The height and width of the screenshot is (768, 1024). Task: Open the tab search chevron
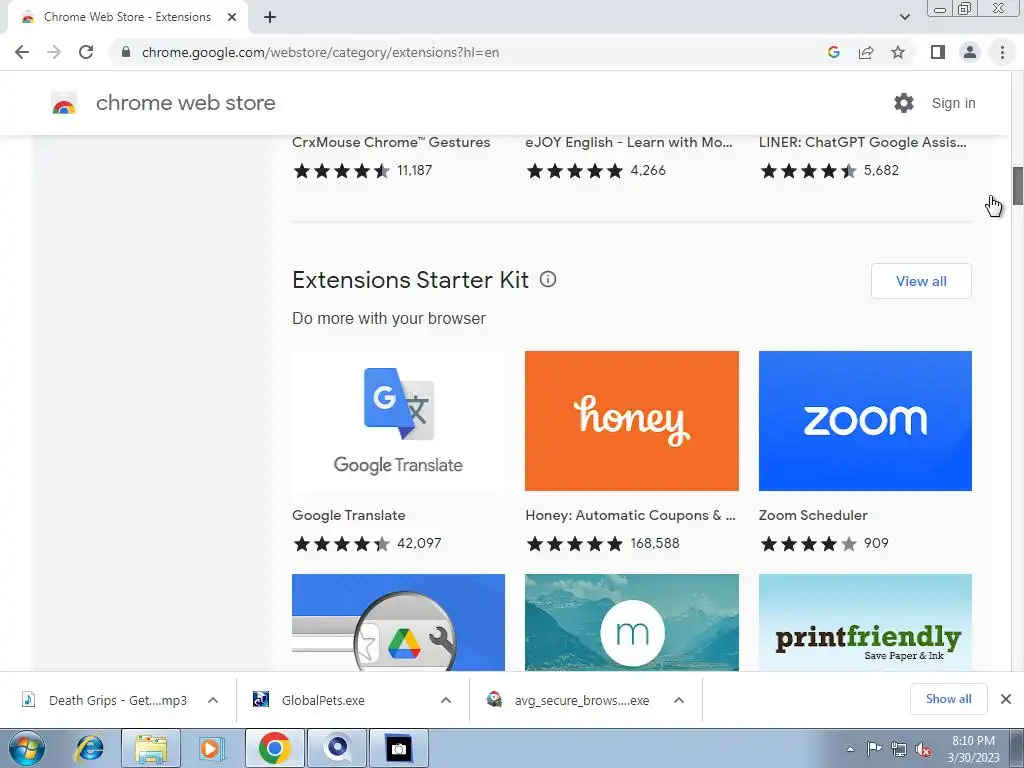click(904, 17)
